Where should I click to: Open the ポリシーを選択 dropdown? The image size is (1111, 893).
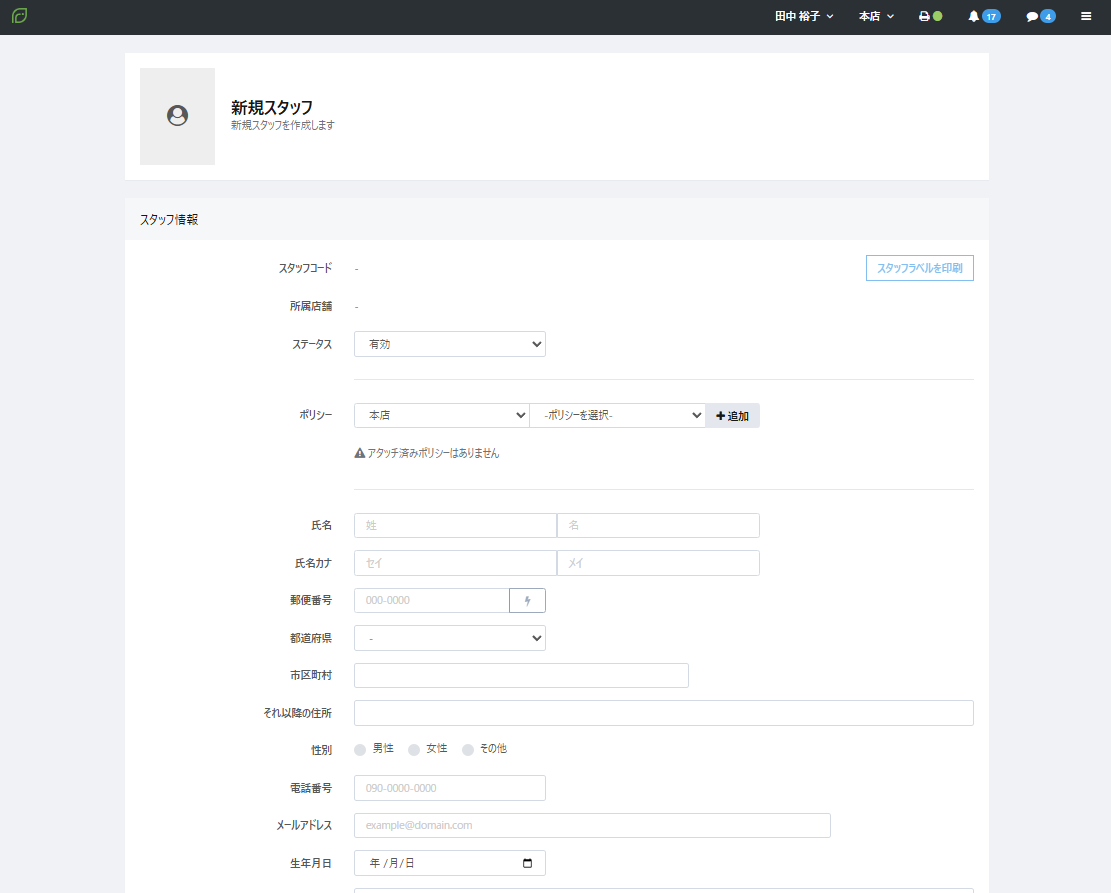click(x=617, y=416)
